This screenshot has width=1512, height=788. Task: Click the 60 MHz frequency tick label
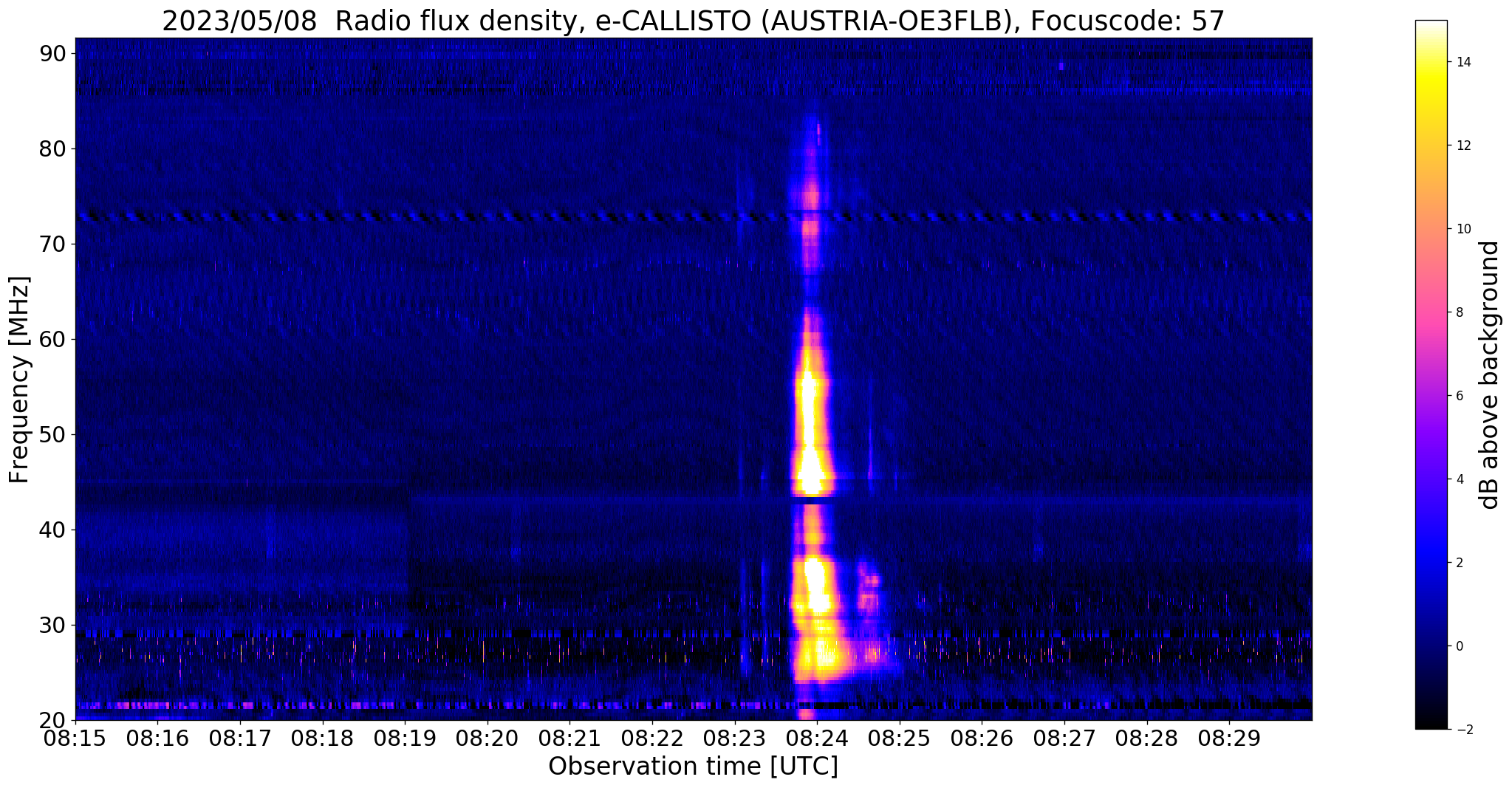click(52, 340)
